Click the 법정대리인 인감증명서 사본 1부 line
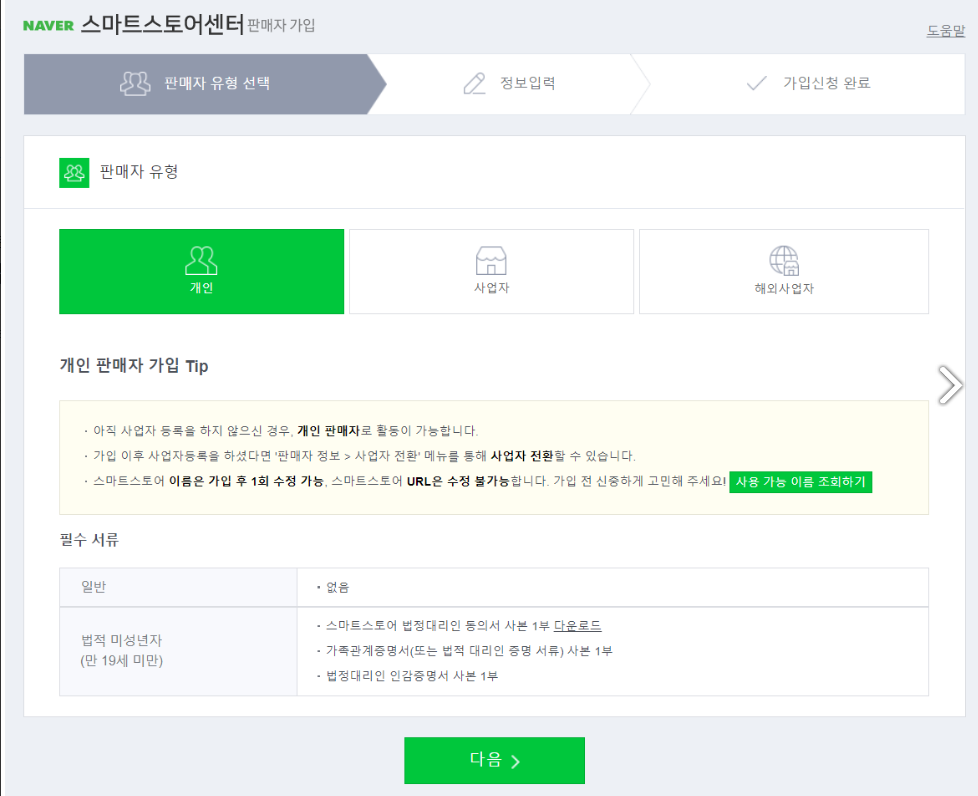The width and height of the screenshot is (978, 796). 412,676
